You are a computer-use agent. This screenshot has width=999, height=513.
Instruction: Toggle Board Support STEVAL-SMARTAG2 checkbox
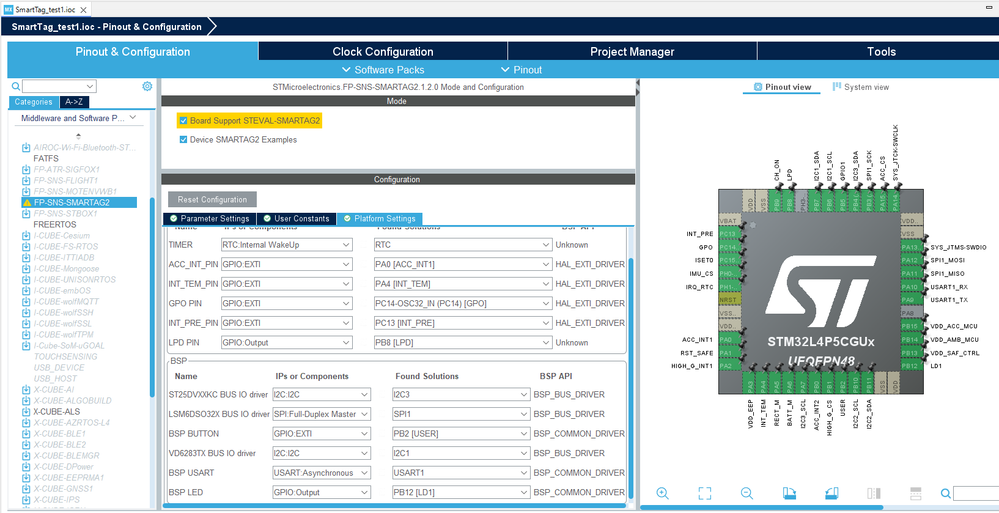183,120
